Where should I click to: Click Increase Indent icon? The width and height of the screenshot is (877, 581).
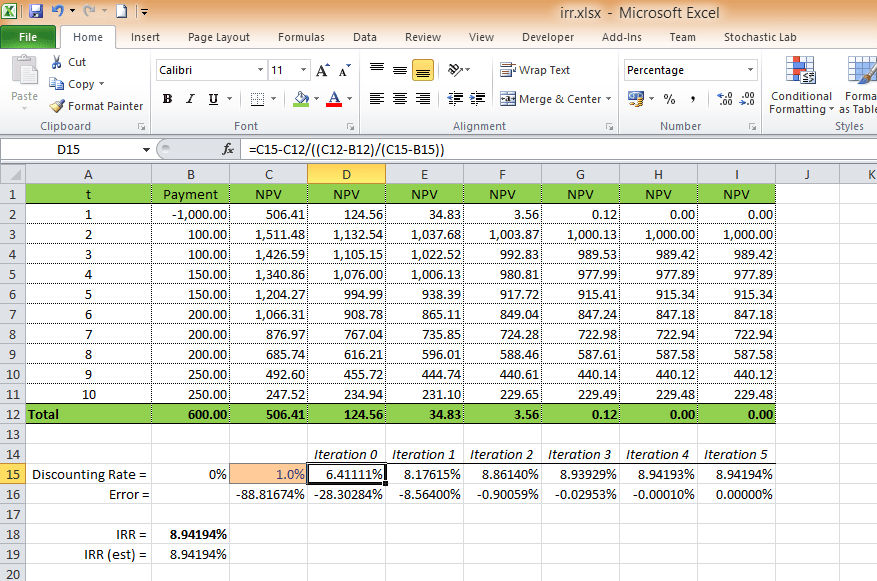click(x=477, y=99)
